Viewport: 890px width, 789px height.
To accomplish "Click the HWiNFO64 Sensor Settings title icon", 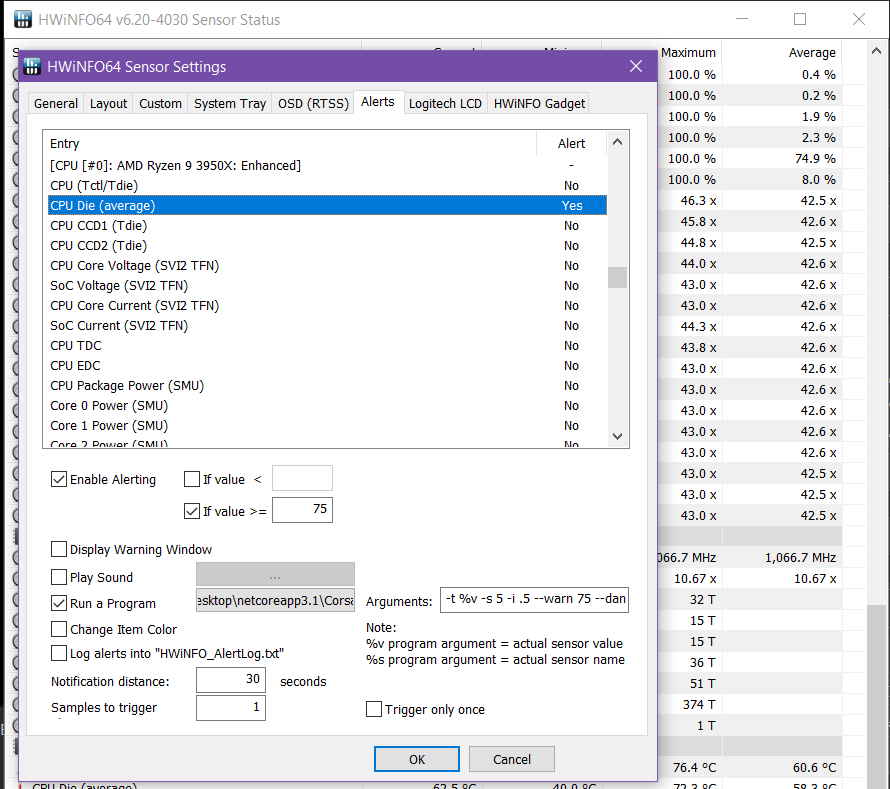I will (32, 67).
